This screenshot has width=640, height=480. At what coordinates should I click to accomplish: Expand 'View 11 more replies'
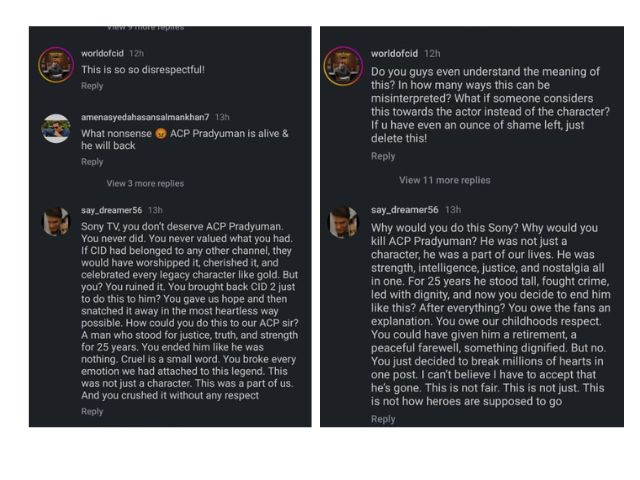pos(444,180)
